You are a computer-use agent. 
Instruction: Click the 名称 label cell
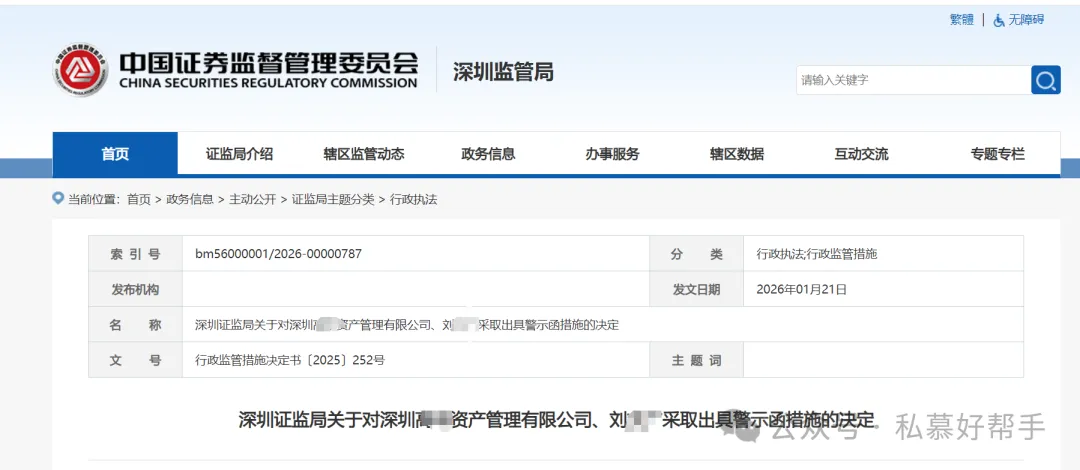coord(135,325)
